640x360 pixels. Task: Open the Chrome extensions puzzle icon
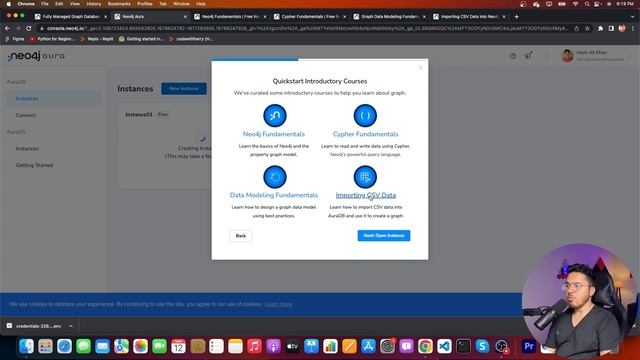[600, 28]
